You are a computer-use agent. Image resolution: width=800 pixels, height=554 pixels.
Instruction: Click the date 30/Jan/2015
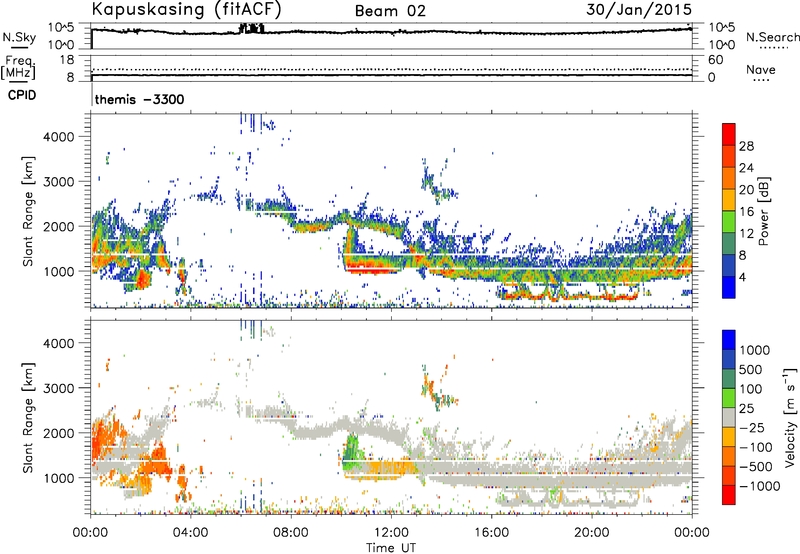click(639, 9)
